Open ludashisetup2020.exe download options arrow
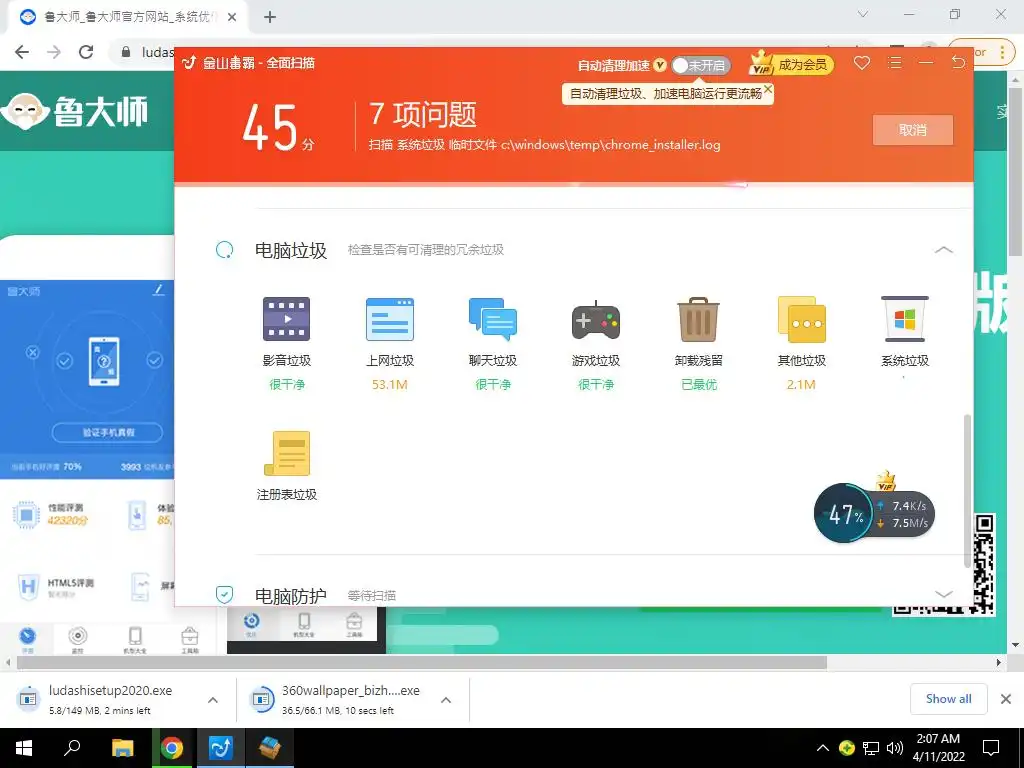 click(x=213, y=700)
